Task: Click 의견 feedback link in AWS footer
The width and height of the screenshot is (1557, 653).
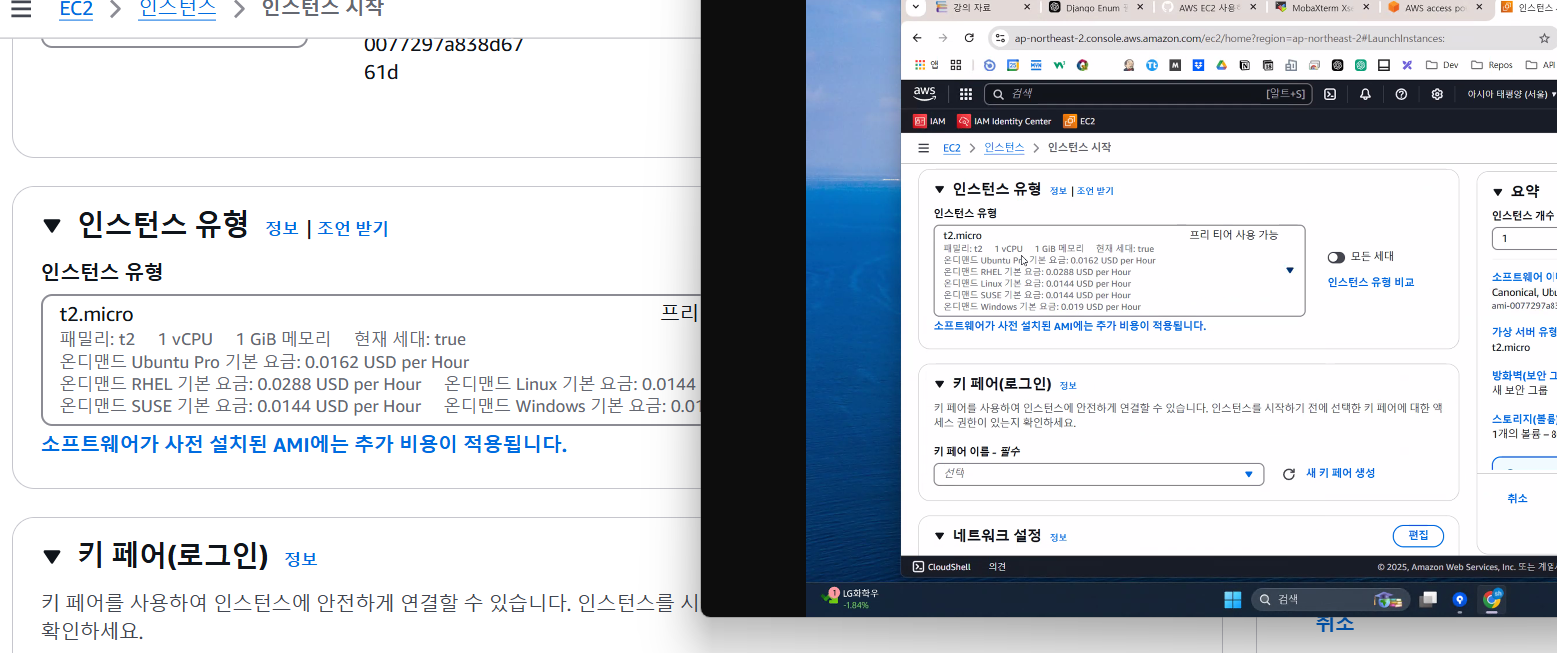Action: 998,566
